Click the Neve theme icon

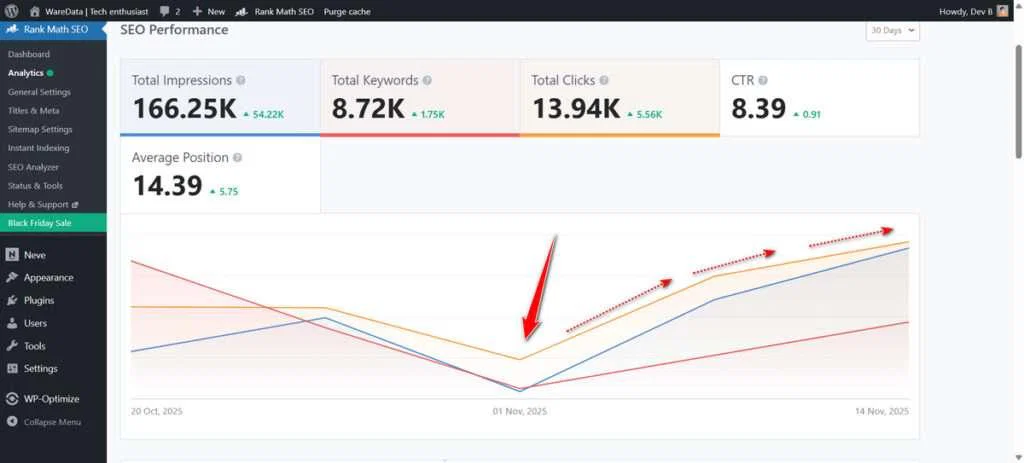click(12, 255)
